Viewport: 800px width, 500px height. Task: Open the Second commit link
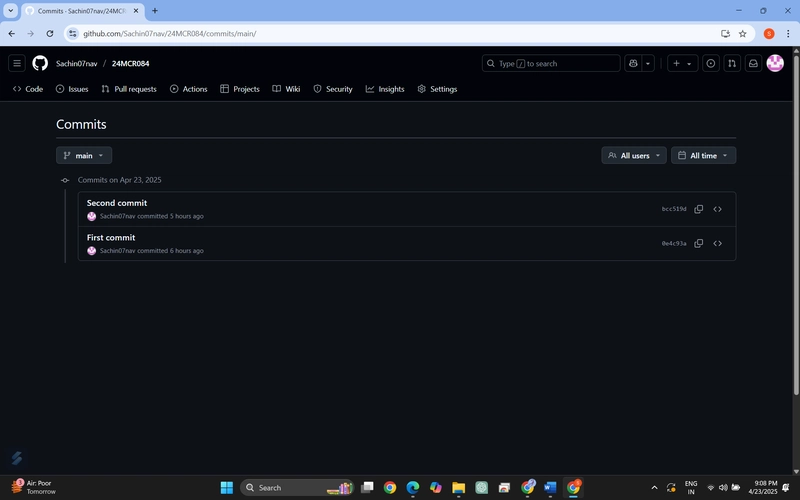click(117, 203)
